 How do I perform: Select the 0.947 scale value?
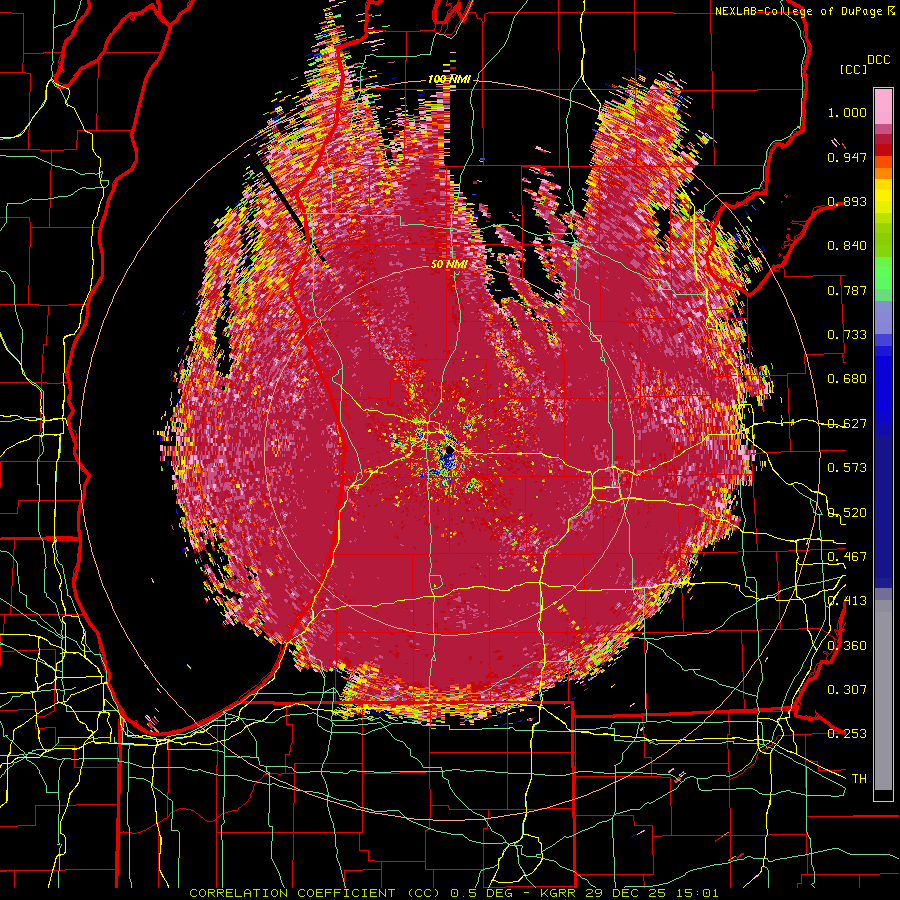[847, 157]
